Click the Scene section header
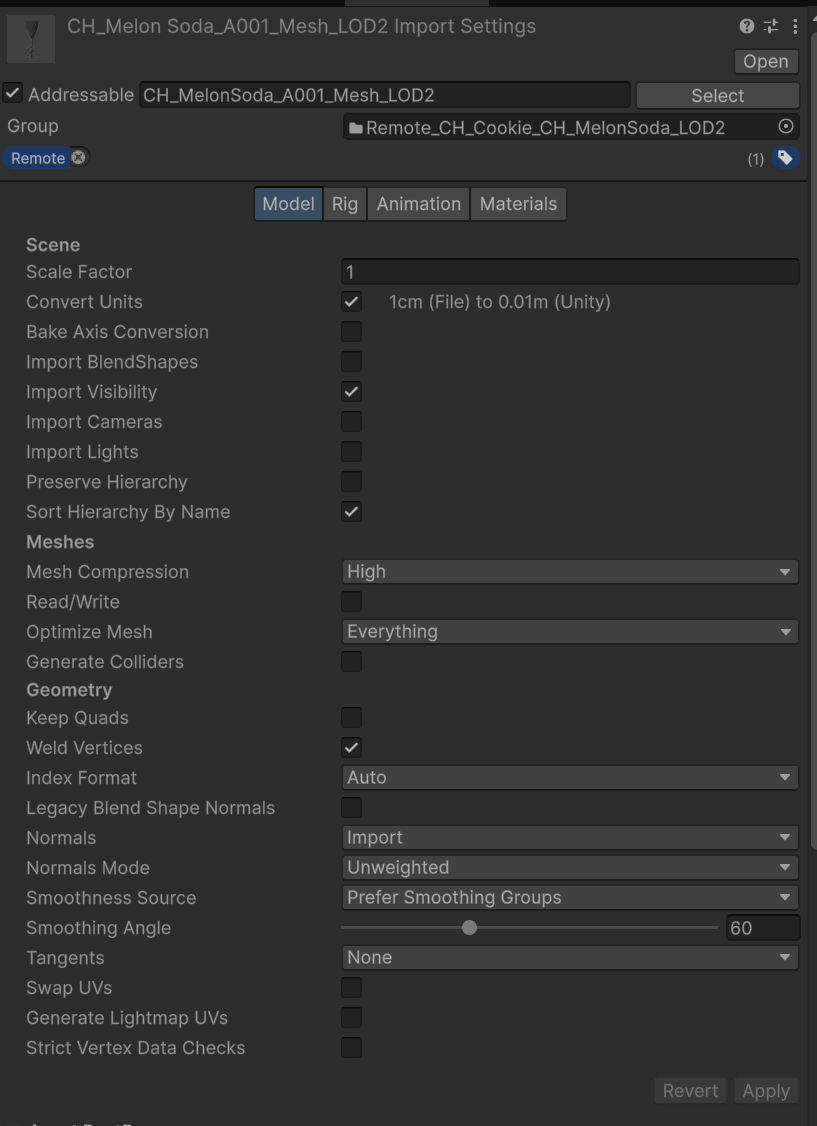 [53, 245]
